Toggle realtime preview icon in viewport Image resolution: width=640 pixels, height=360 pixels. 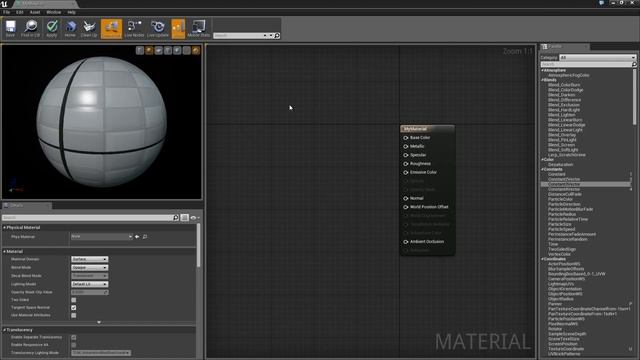tap(196, 50)
